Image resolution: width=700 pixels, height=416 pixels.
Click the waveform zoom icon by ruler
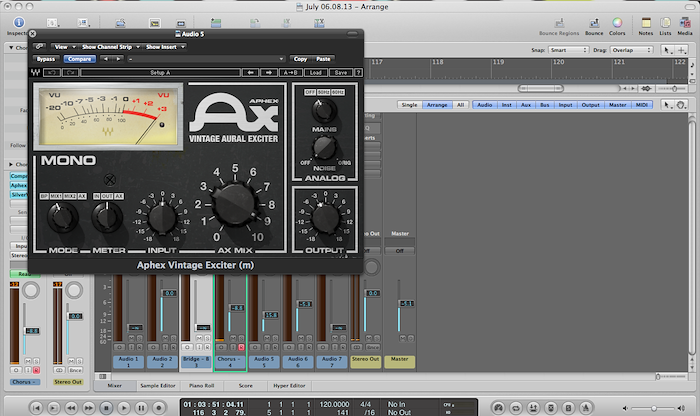pyautogui.click(x=646, y=88)
